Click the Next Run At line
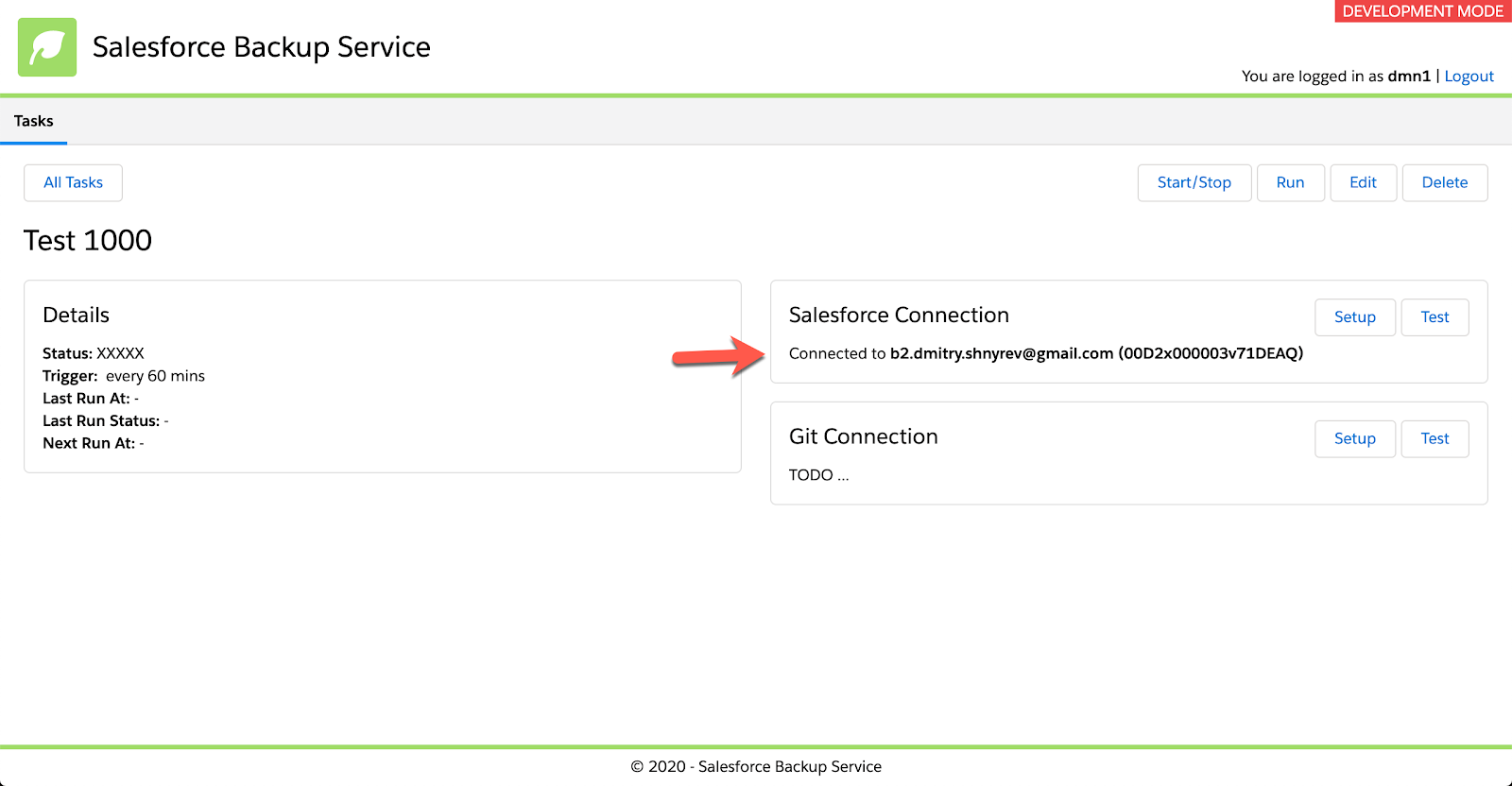The height and width of the screenshot is (786, 1512). coord(94,443)
